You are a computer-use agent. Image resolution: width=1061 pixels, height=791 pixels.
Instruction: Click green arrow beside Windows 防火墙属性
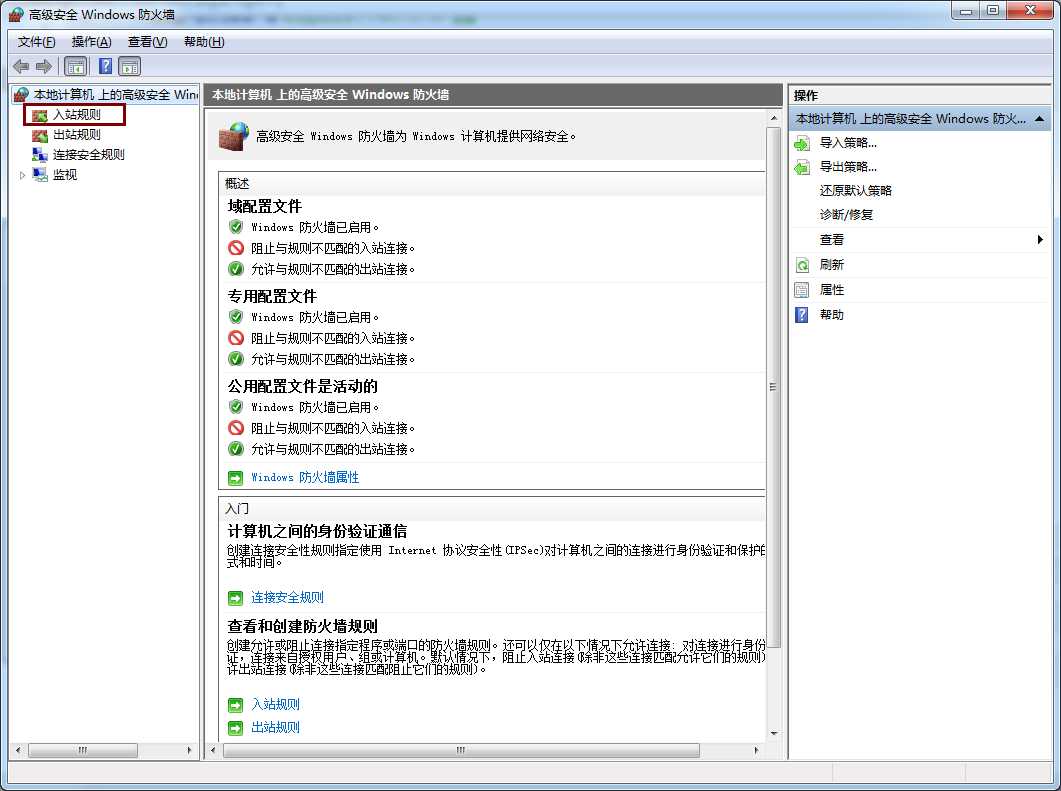[x=235, y=478]
